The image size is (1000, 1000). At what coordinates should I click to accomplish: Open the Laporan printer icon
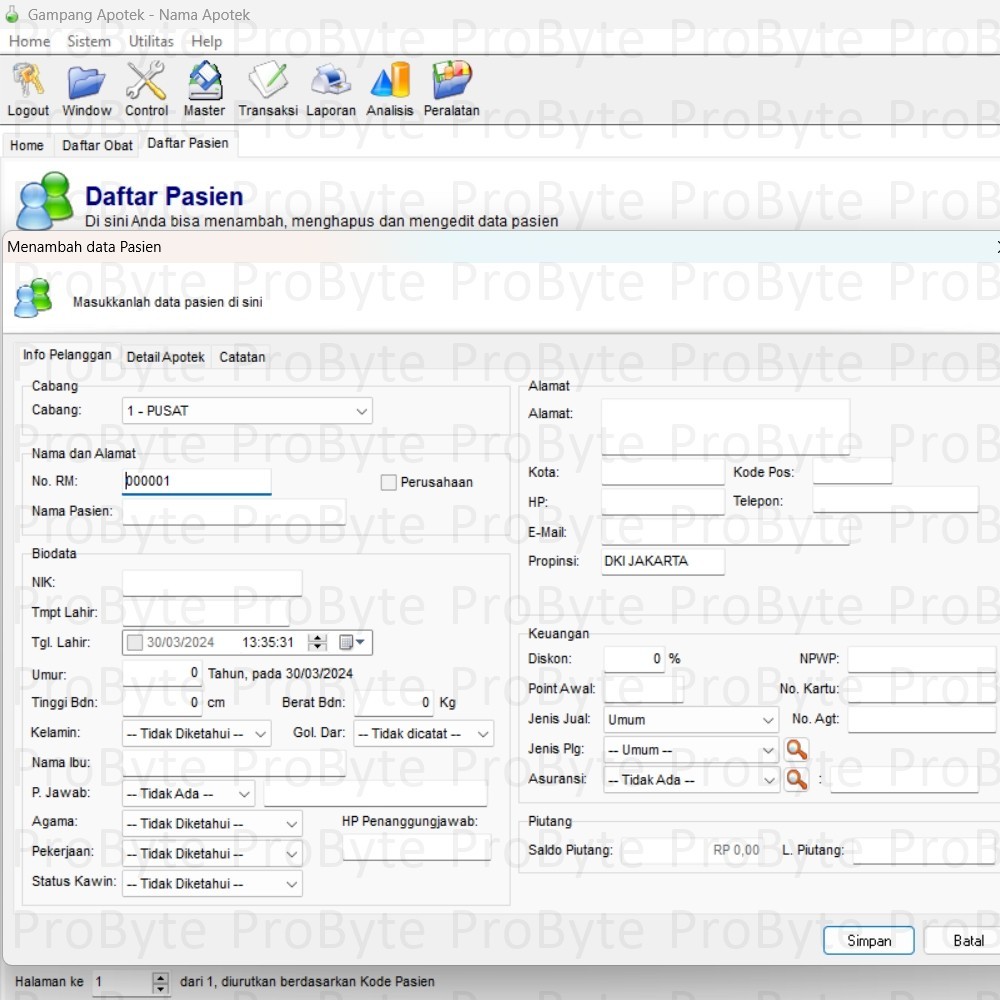[330, 82]
